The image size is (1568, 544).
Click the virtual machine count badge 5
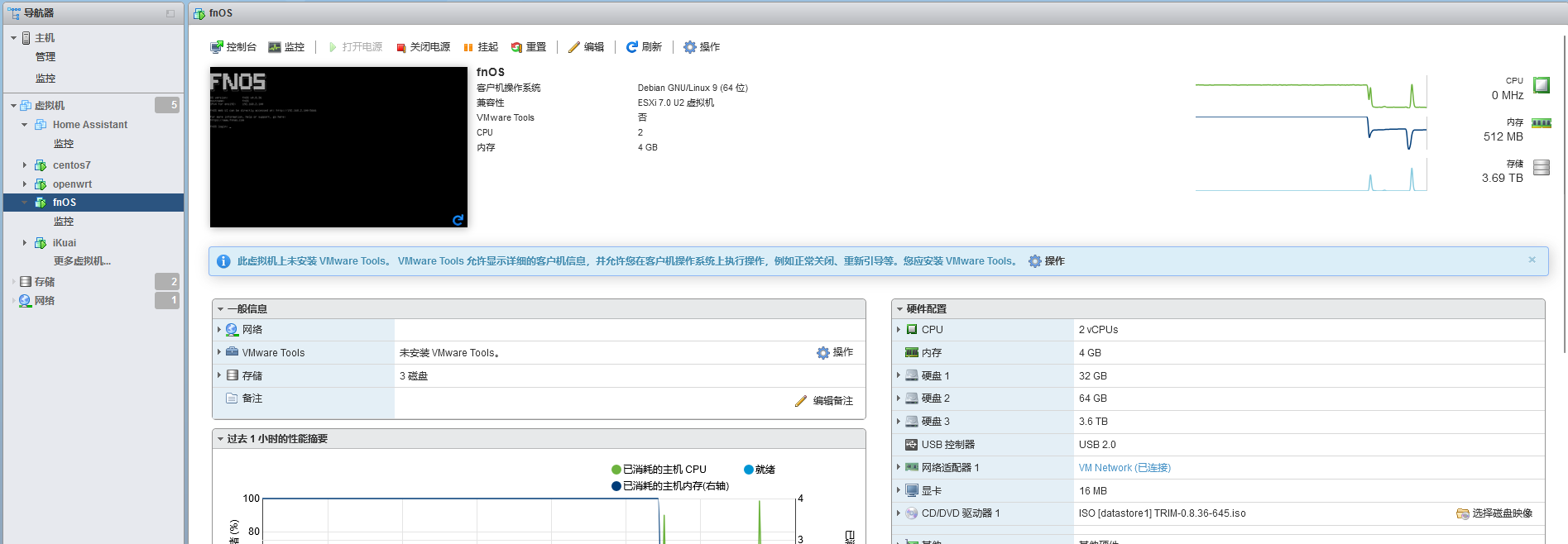(167, 105)
